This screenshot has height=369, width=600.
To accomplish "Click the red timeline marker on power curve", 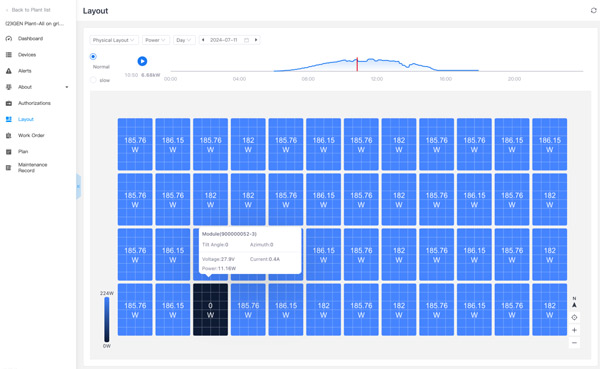I will tap(357, 64).
